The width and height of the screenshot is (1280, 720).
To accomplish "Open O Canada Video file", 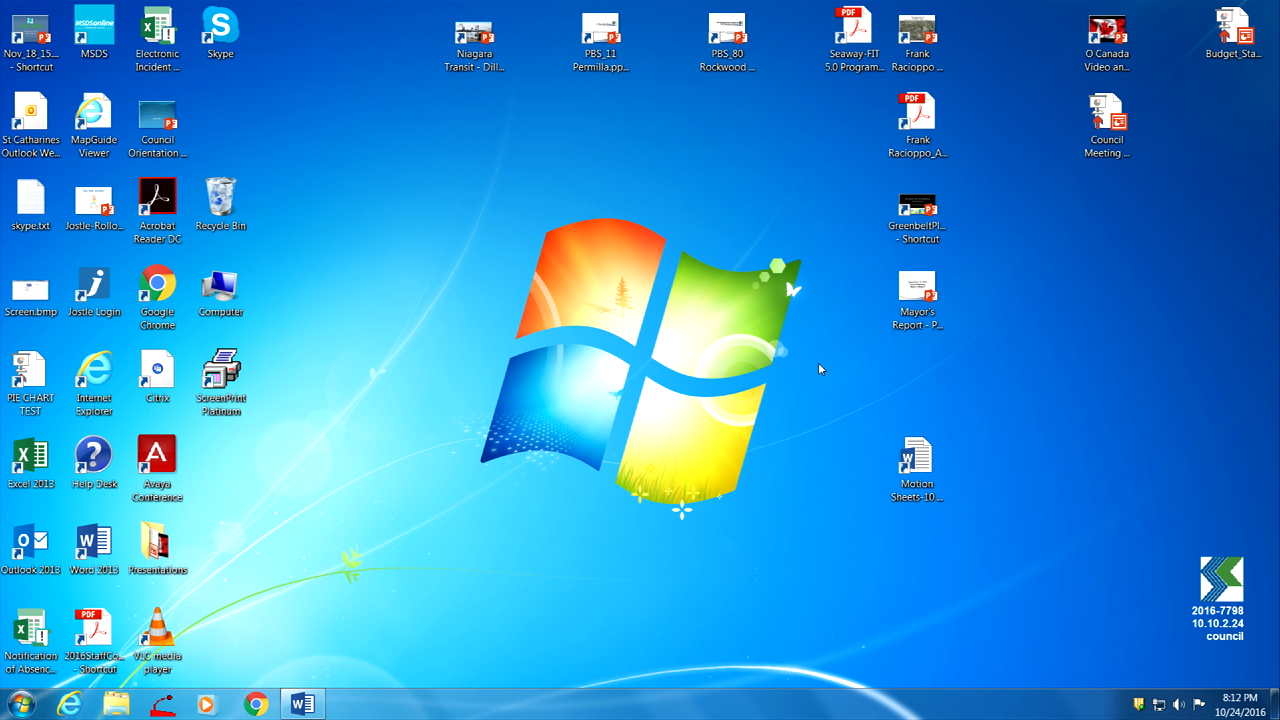I will (x=1107, y=44).
